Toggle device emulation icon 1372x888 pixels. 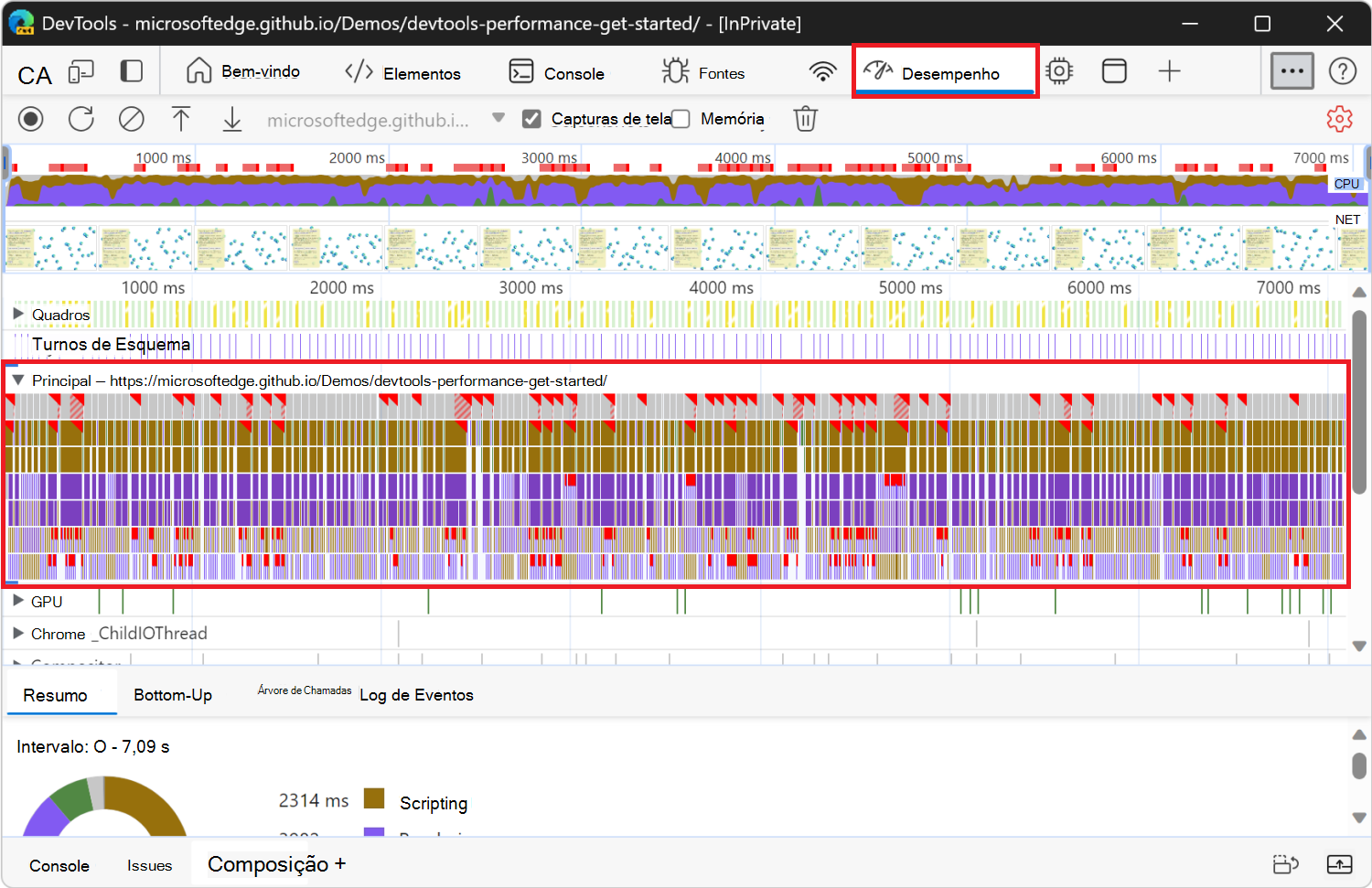pos(81,72)
